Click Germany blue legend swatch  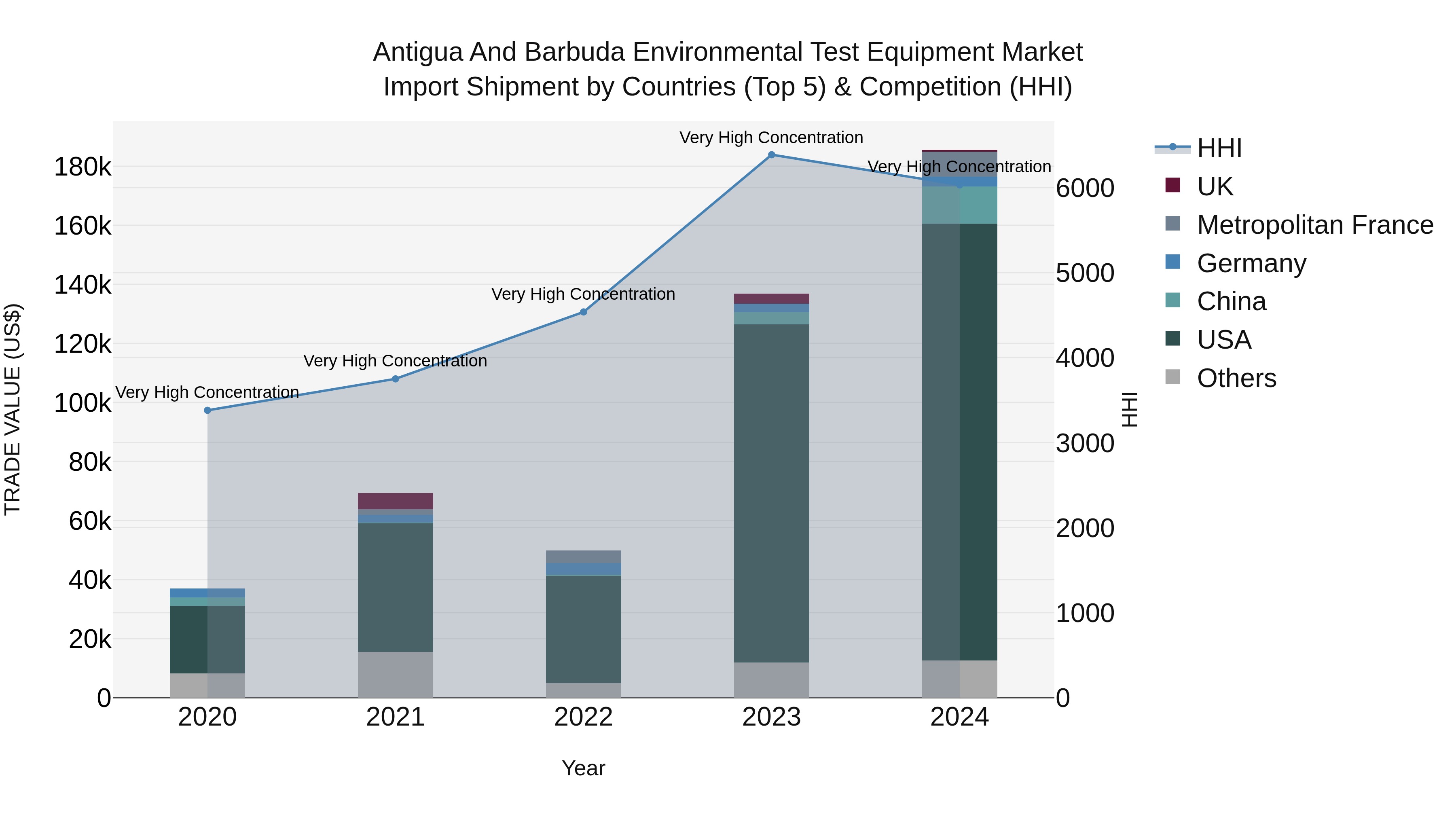click(1173, 262)
